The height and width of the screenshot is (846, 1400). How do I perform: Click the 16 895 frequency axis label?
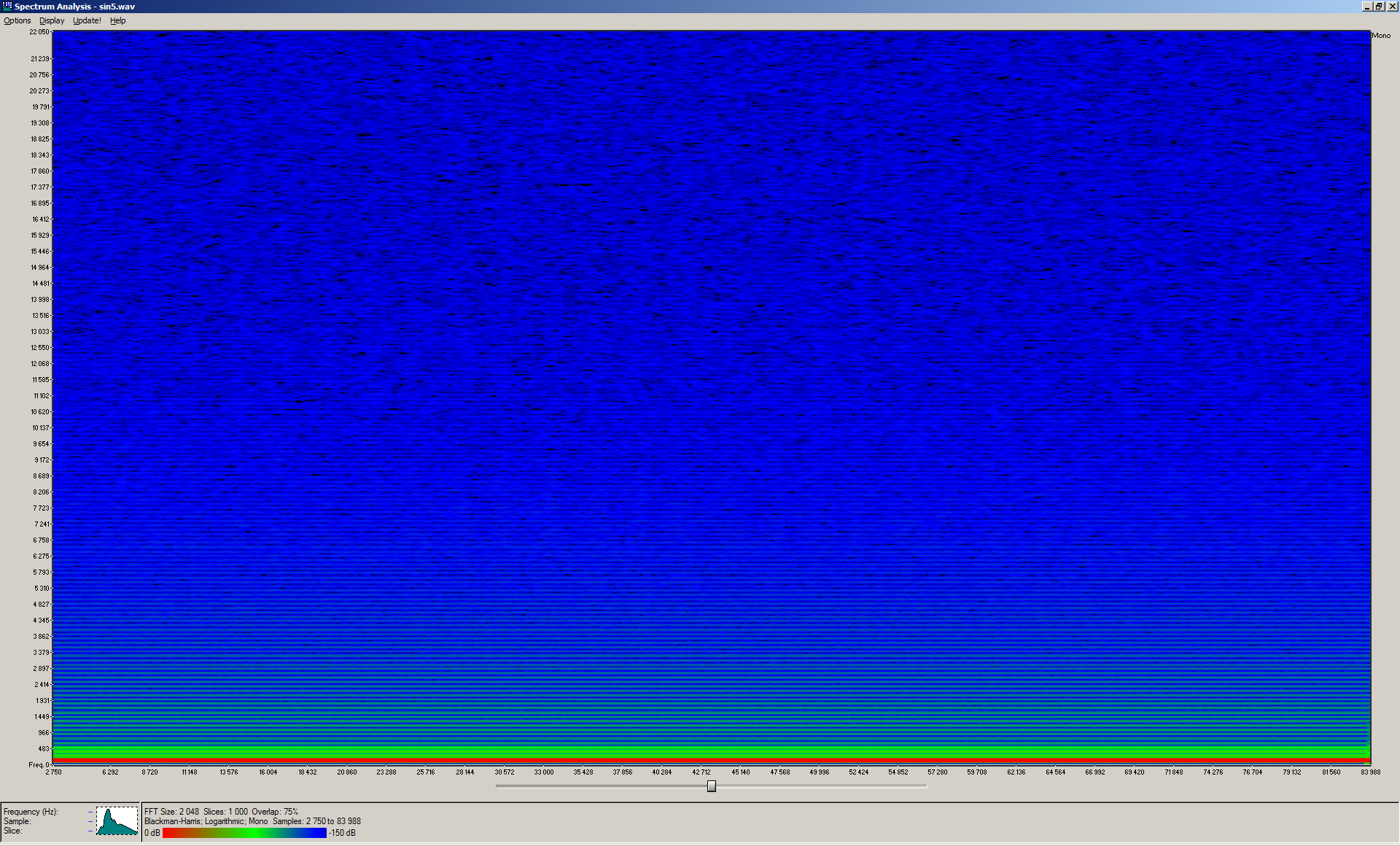pyautogui.click(x=40, y=203)
